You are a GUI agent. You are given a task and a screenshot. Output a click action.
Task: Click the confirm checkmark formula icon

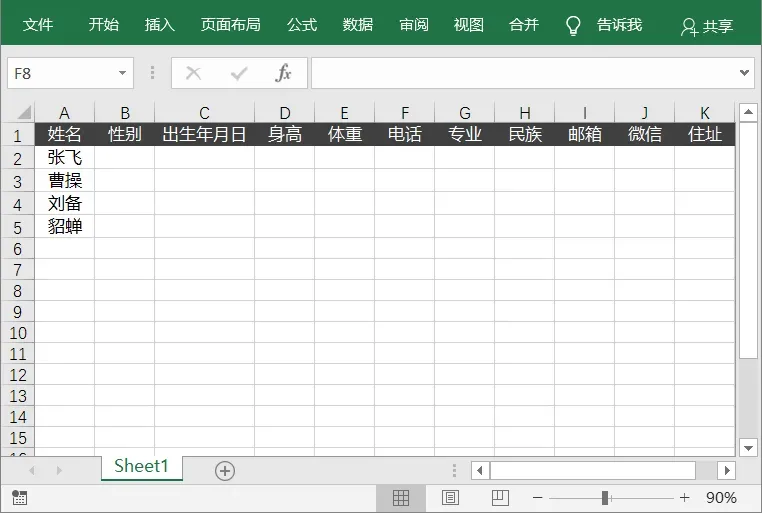(239, 73)
